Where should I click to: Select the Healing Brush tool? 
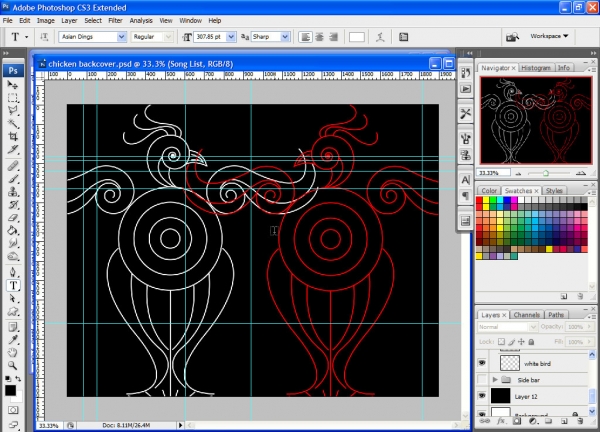[13, 166]
